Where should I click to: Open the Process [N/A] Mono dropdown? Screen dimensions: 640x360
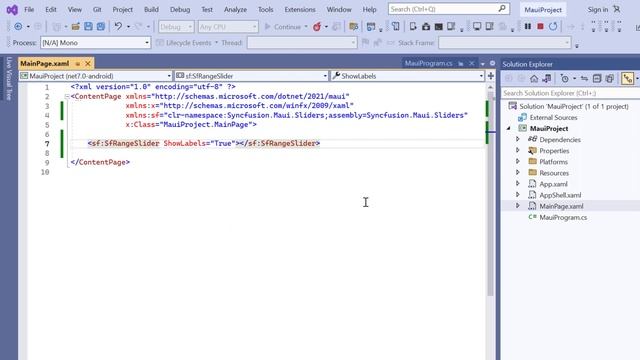click(96, 43)
